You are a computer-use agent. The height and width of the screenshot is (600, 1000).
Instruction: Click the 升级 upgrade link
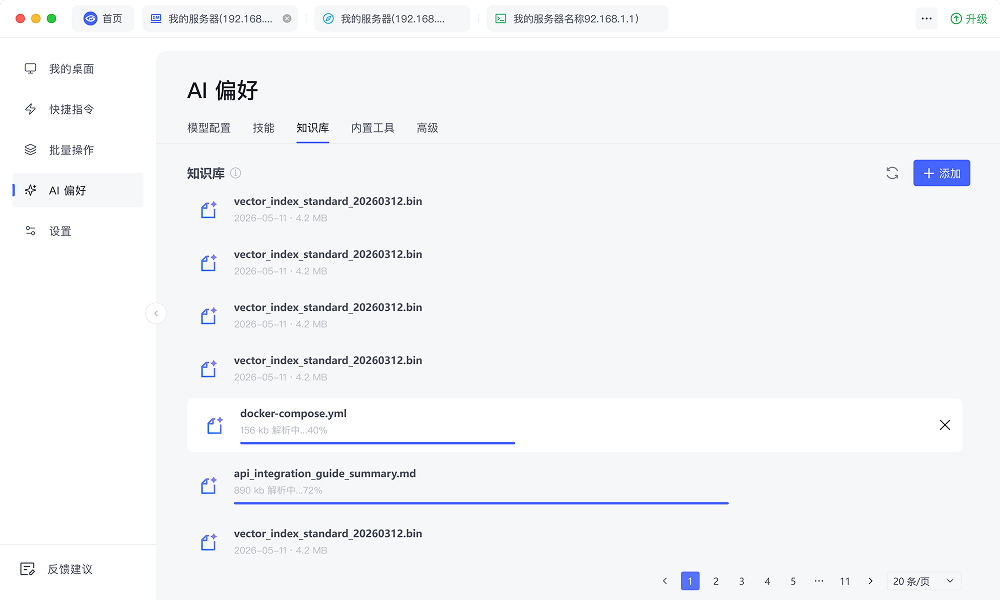click(969, 18)
